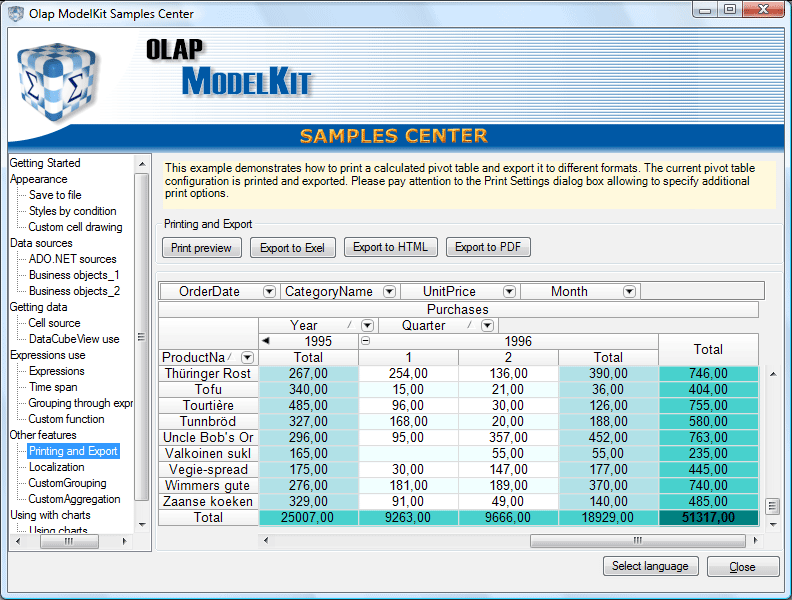Open the Business objects_1 sample

(74, 275)
